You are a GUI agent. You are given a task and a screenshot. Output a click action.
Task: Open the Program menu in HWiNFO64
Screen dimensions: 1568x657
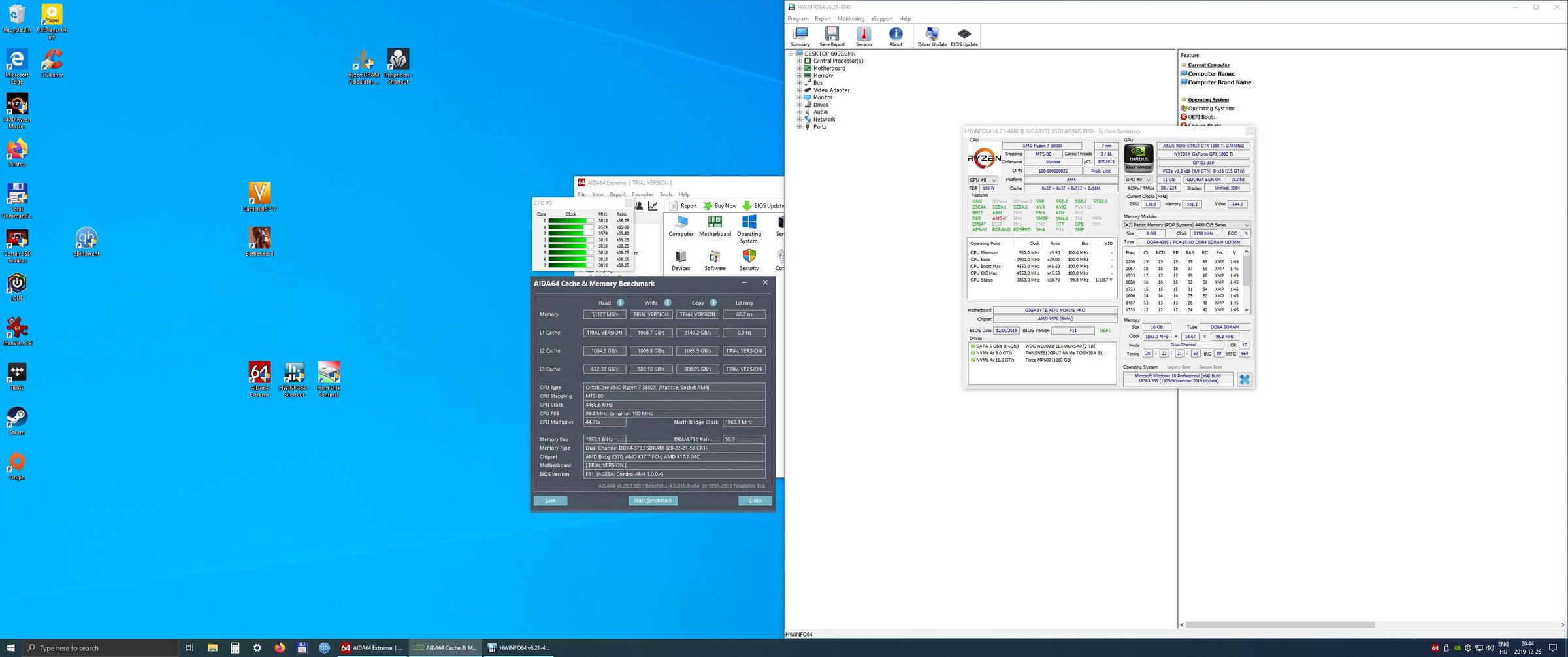(x=798, y=19)
